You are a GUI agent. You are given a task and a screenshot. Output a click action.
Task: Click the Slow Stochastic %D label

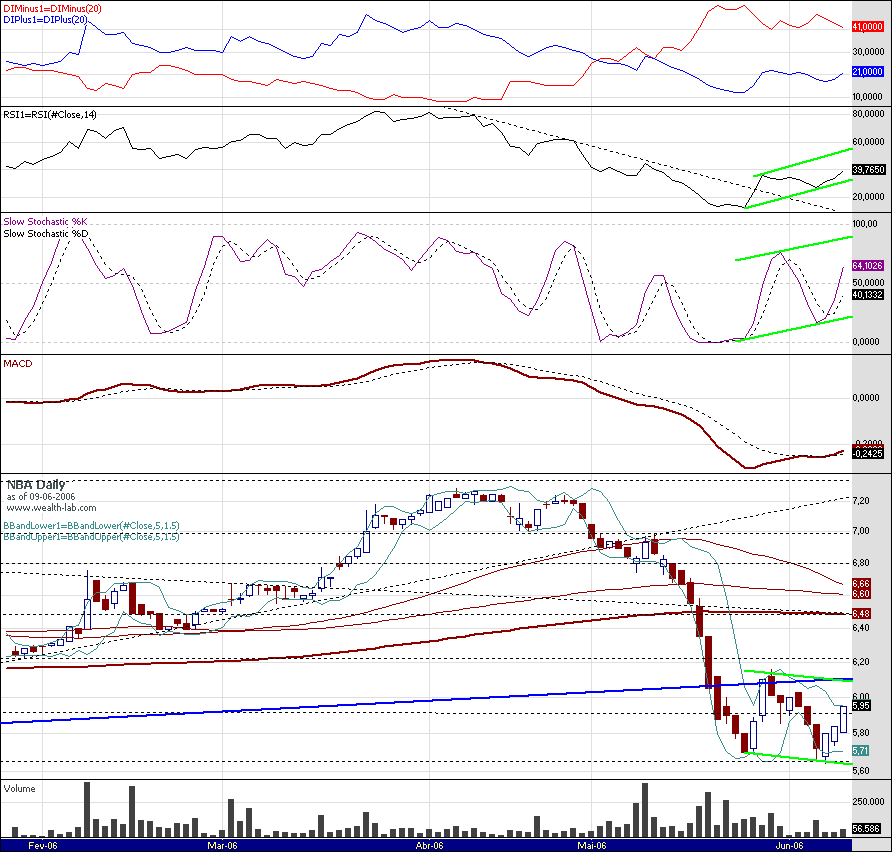46,234
